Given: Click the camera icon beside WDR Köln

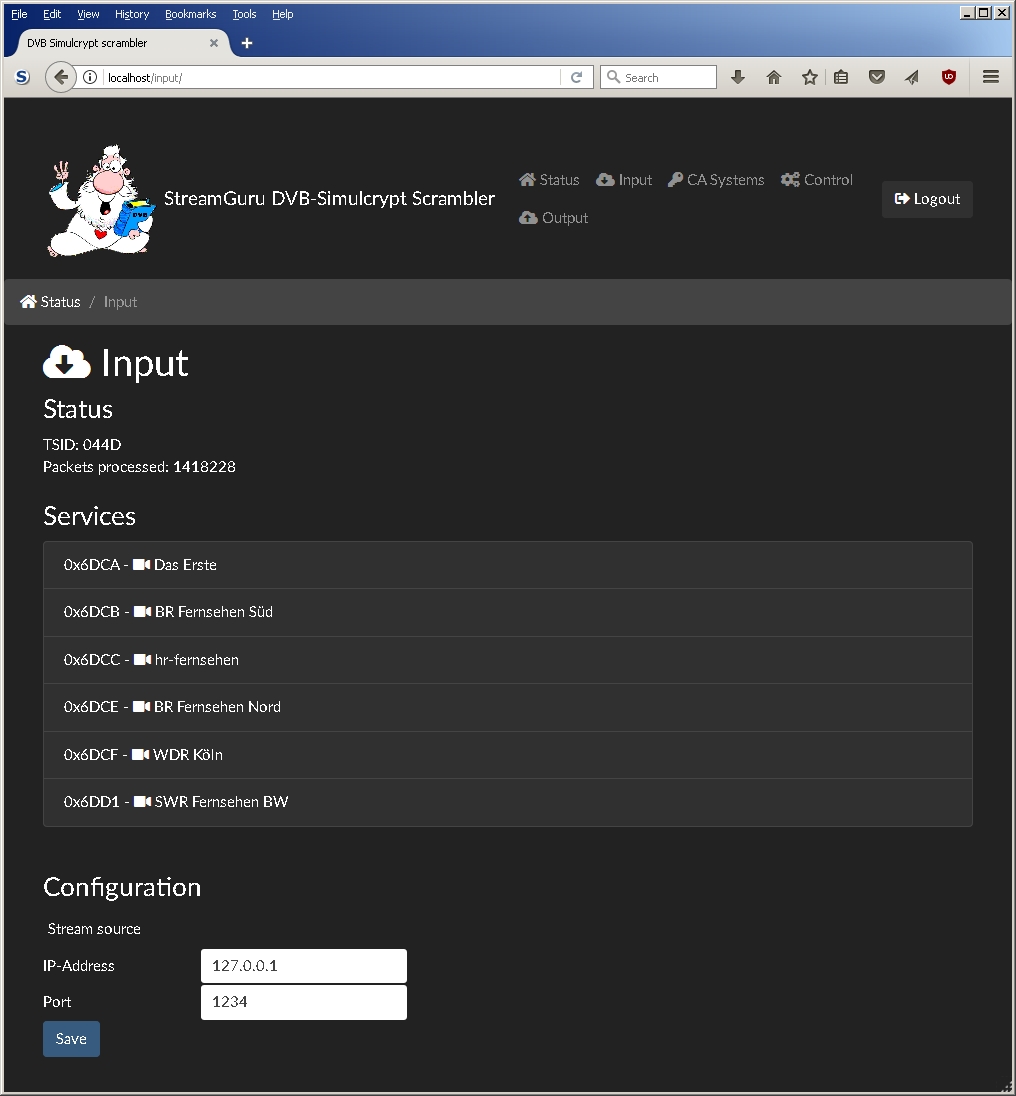Looking at the screenshot, I should pos(140,755).
